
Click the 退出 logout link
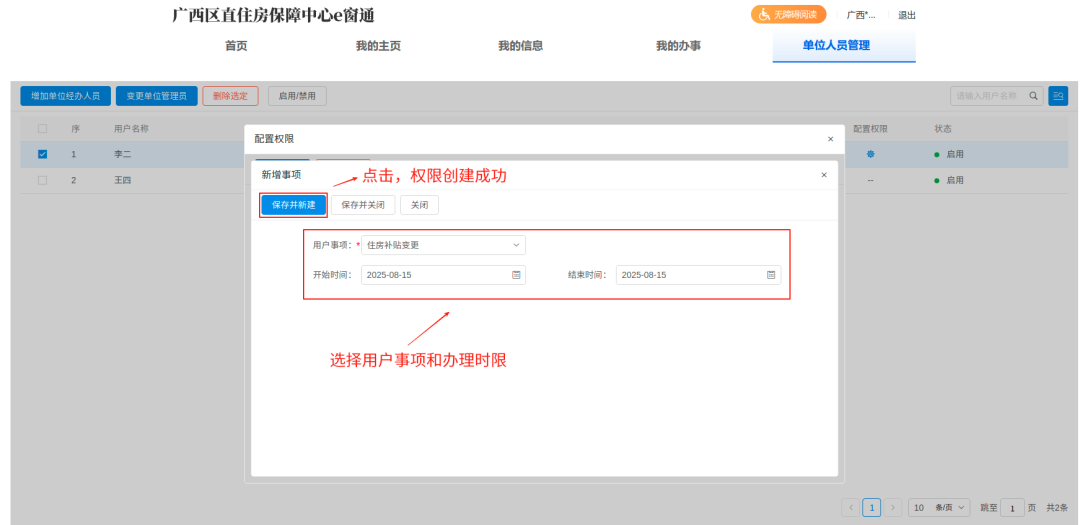[x=907, y=15]
